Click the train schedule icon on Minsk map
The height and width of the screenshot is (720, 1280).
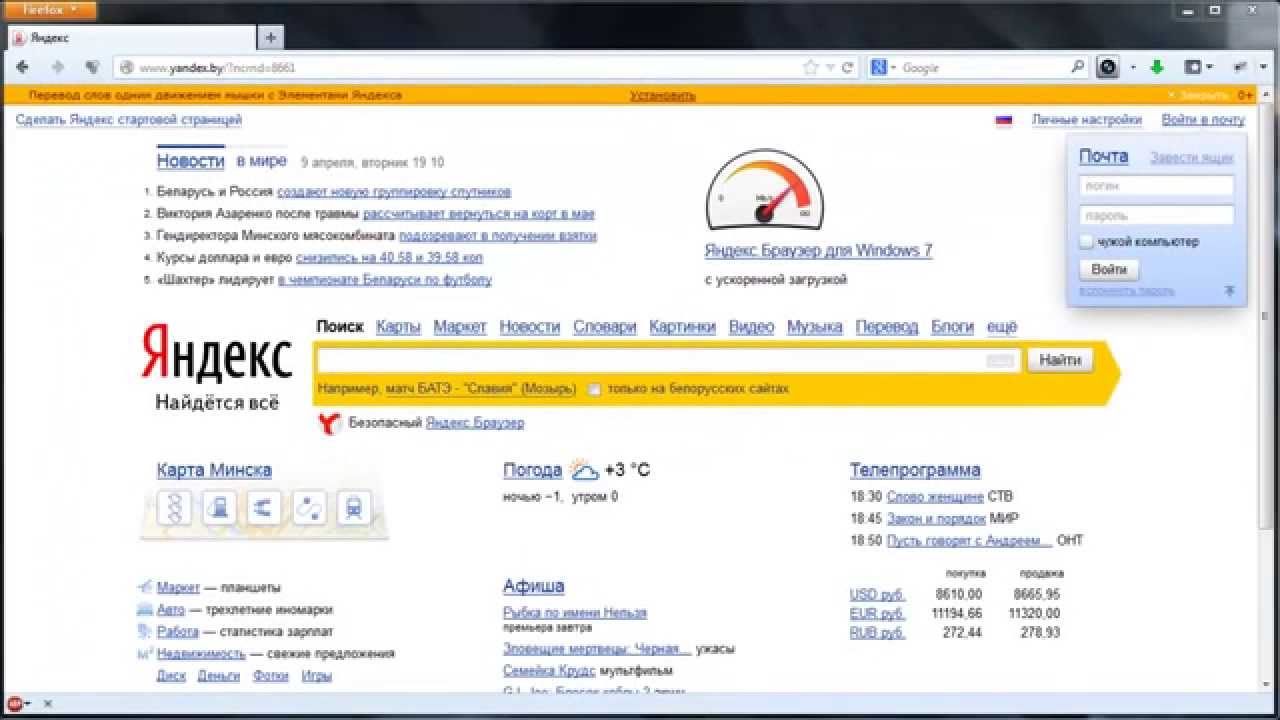354,508
